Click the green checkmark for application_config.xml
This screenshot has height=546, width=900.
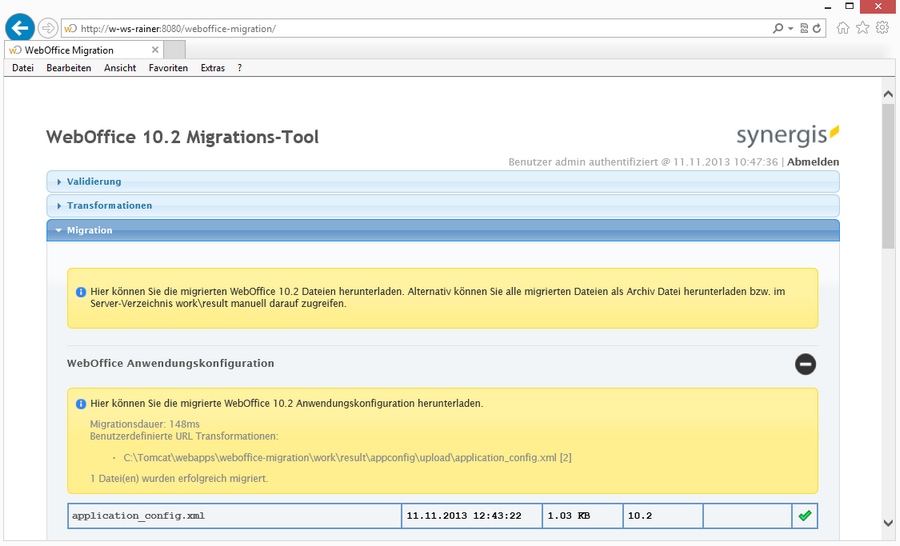[805, 516]
